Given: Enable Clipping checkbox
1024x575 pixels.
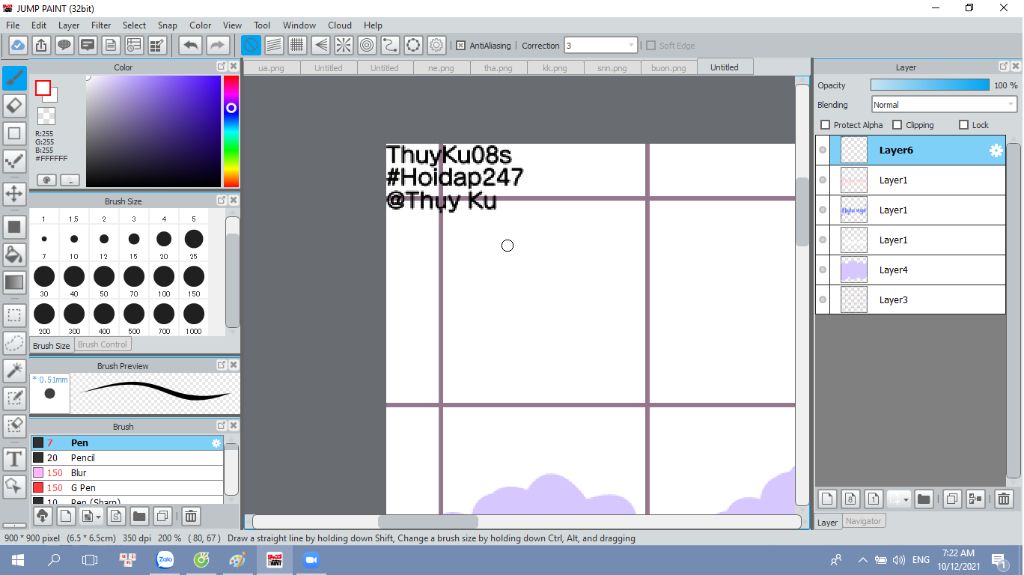Looking at the screenshot, I should [x=897, y=125].
